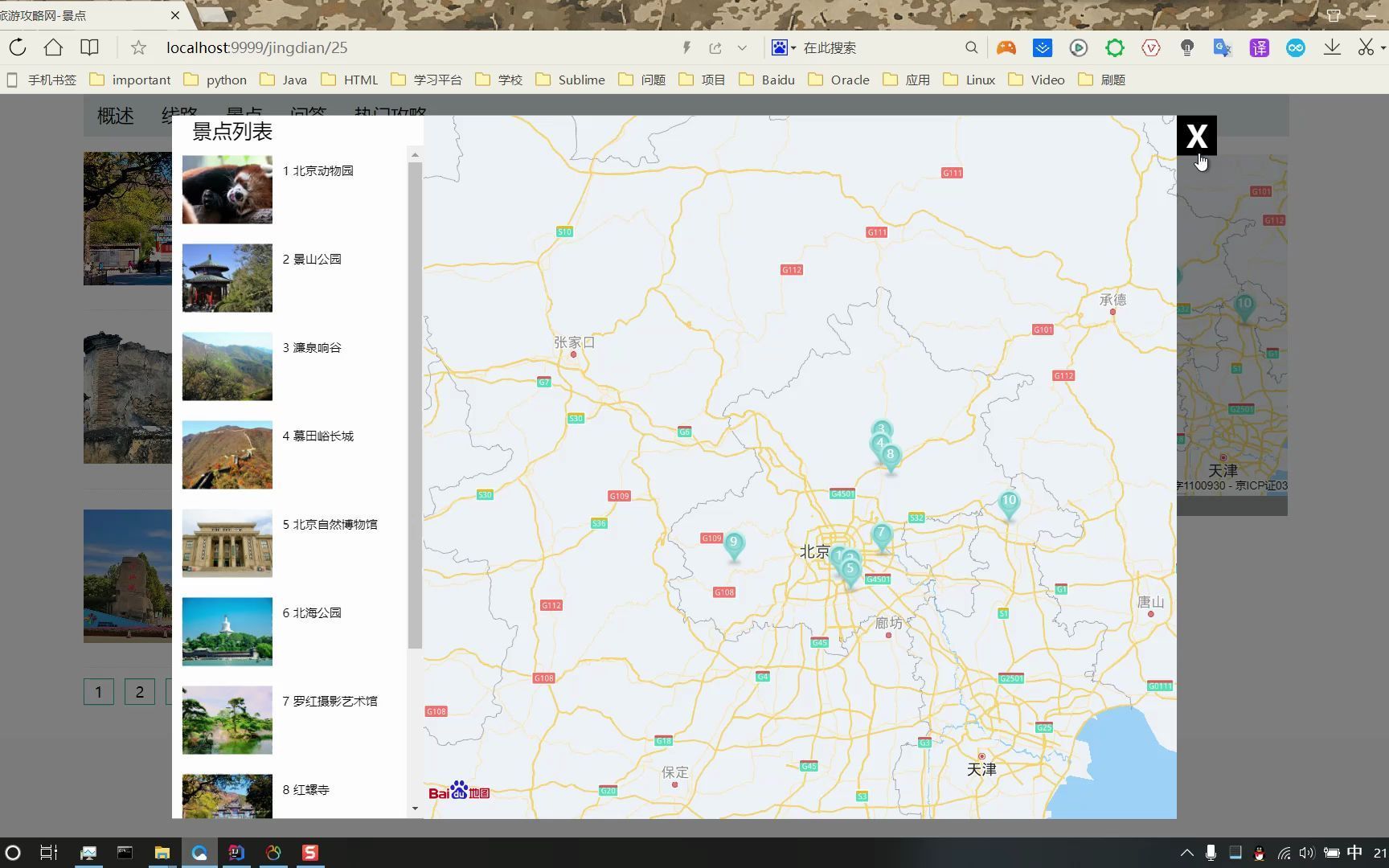Click the 景山公园 list thumbnail
The image size is (1389, 868).
(x=227, y=278)
